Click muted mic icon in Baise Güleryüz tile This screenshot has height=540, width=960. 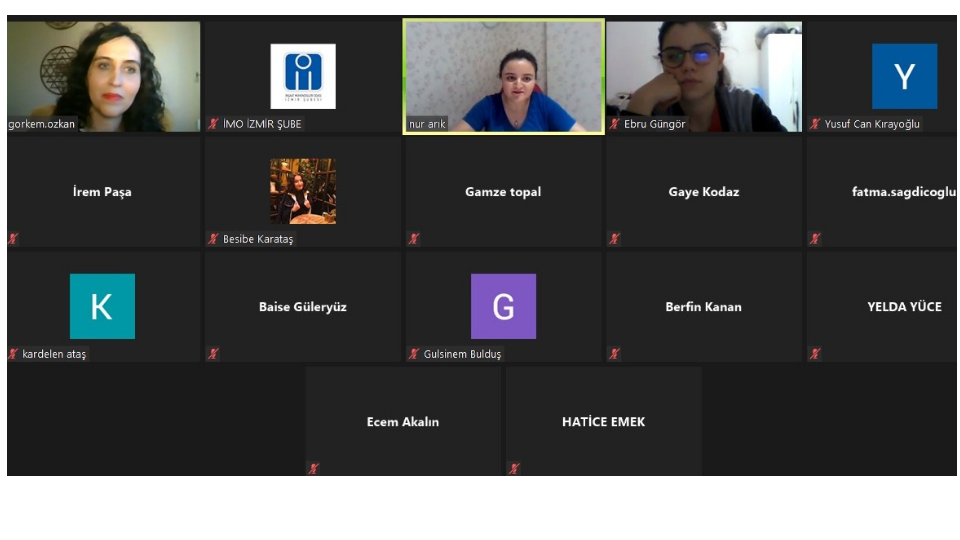213,354
